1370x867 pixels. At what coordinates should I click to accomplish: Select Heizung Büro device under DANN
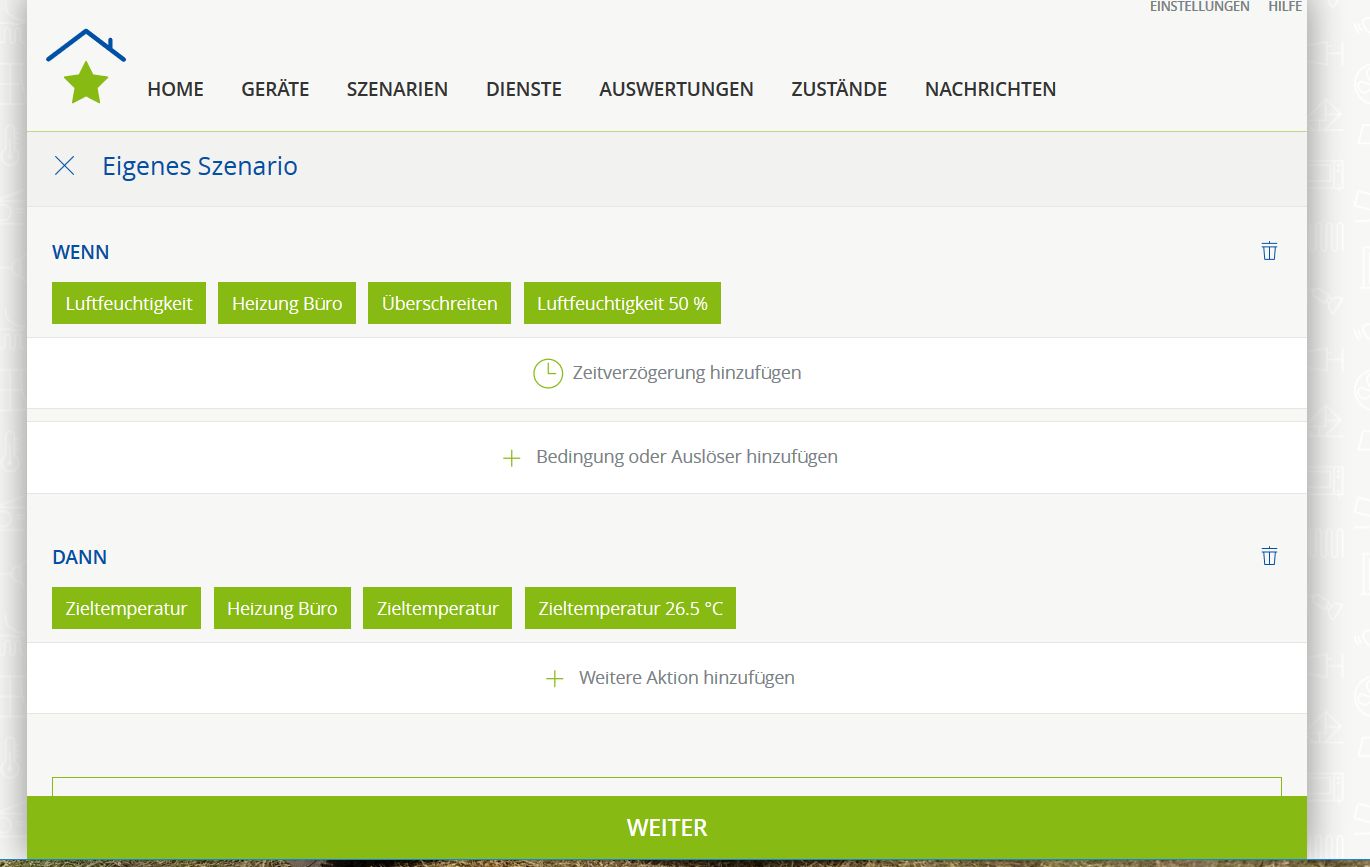click(282, 608)
